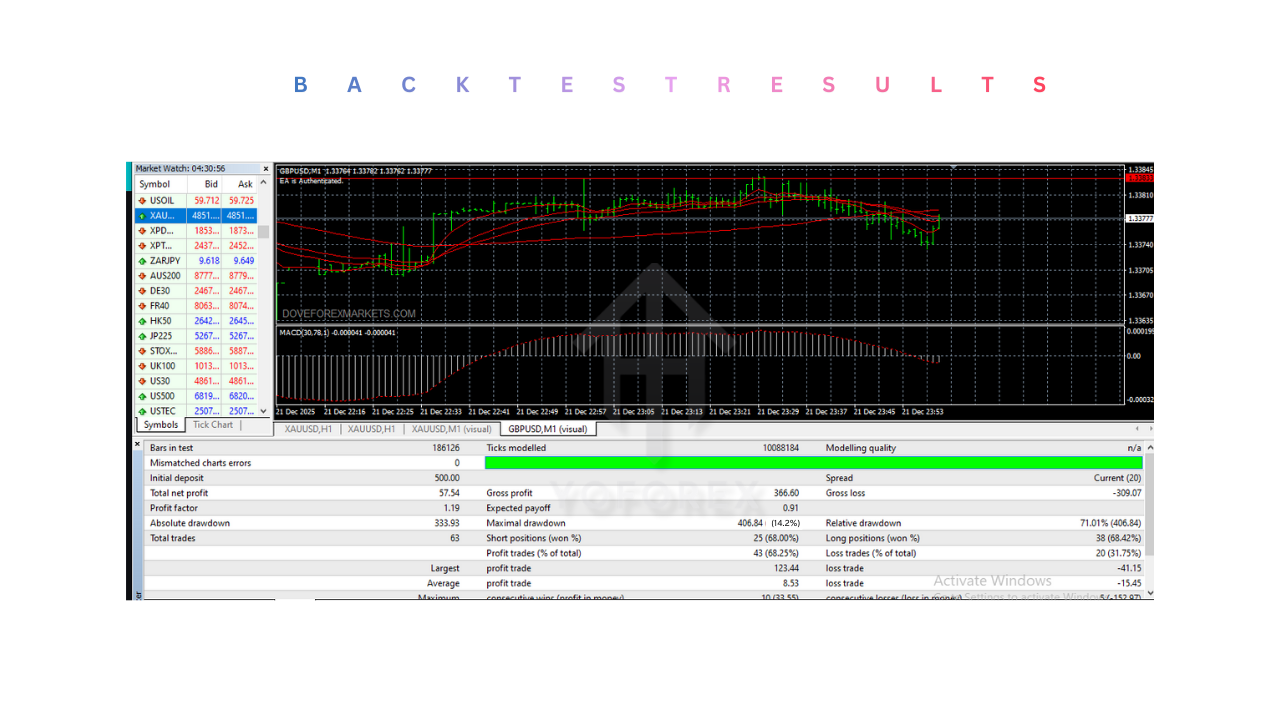Click the Market Watch scroll-down chevron
This screenshot has width=1280, height=720.
click(x=265, y=410)
